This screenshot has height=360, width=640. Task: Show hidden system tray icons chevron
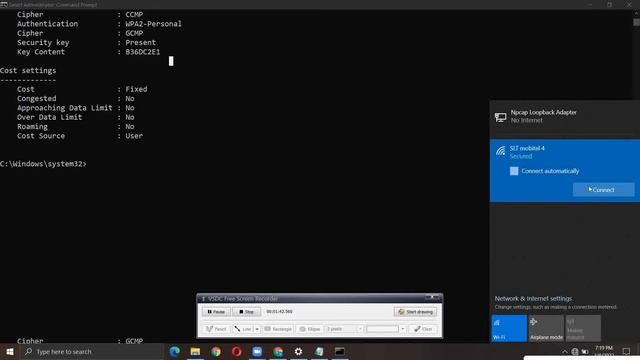click(565, 351)
